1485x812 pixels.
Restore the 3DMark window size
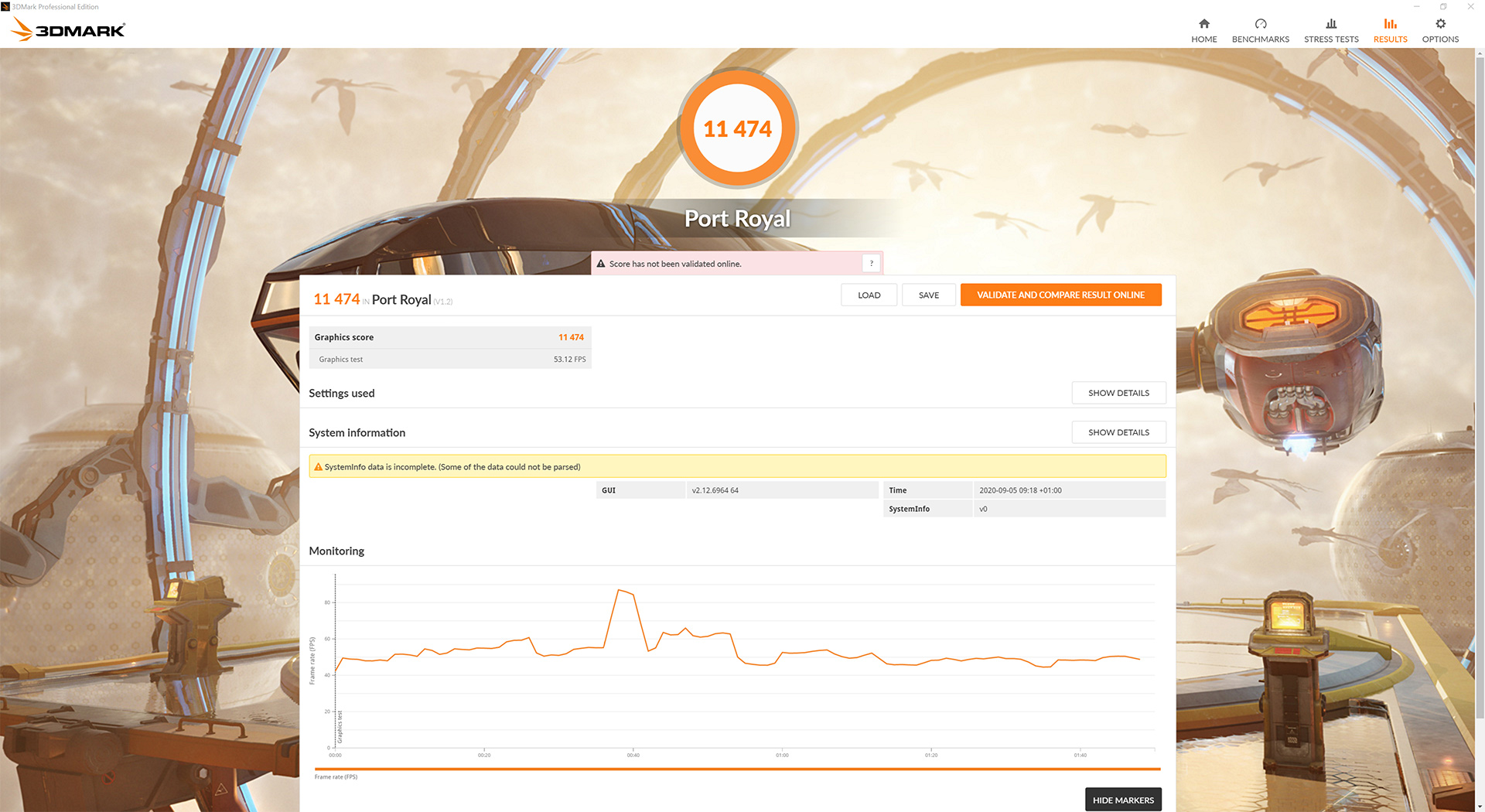[x=1443, y=7]
